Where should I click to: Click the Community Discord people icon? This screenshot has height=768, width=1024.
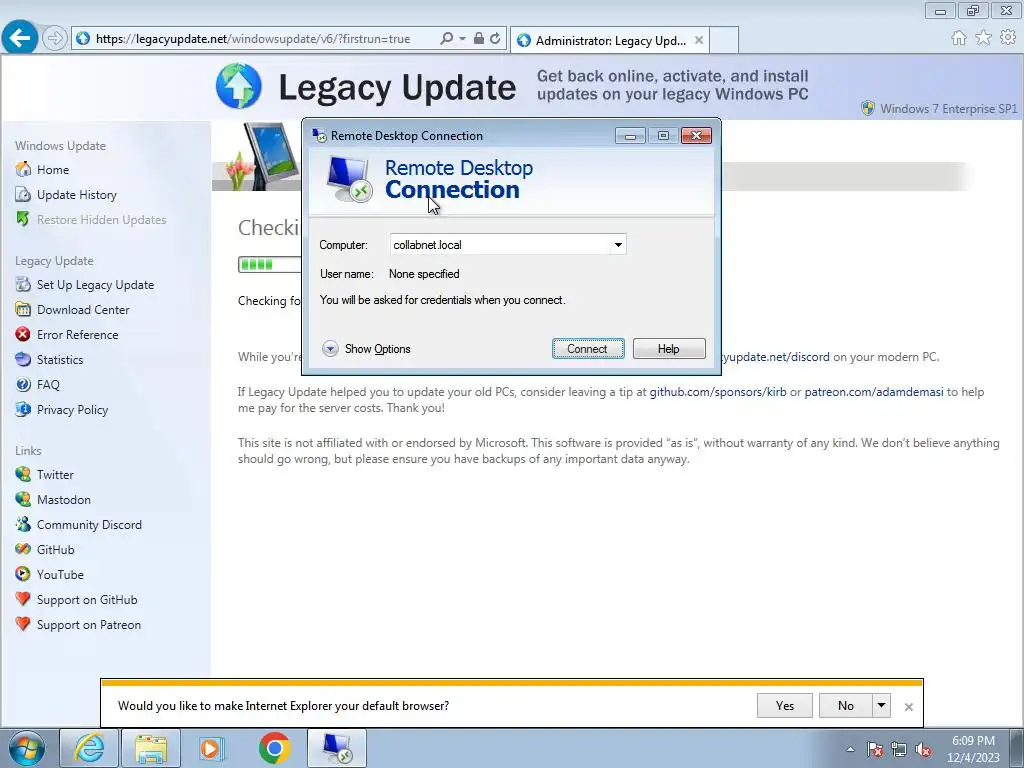[x=23, y=524]
